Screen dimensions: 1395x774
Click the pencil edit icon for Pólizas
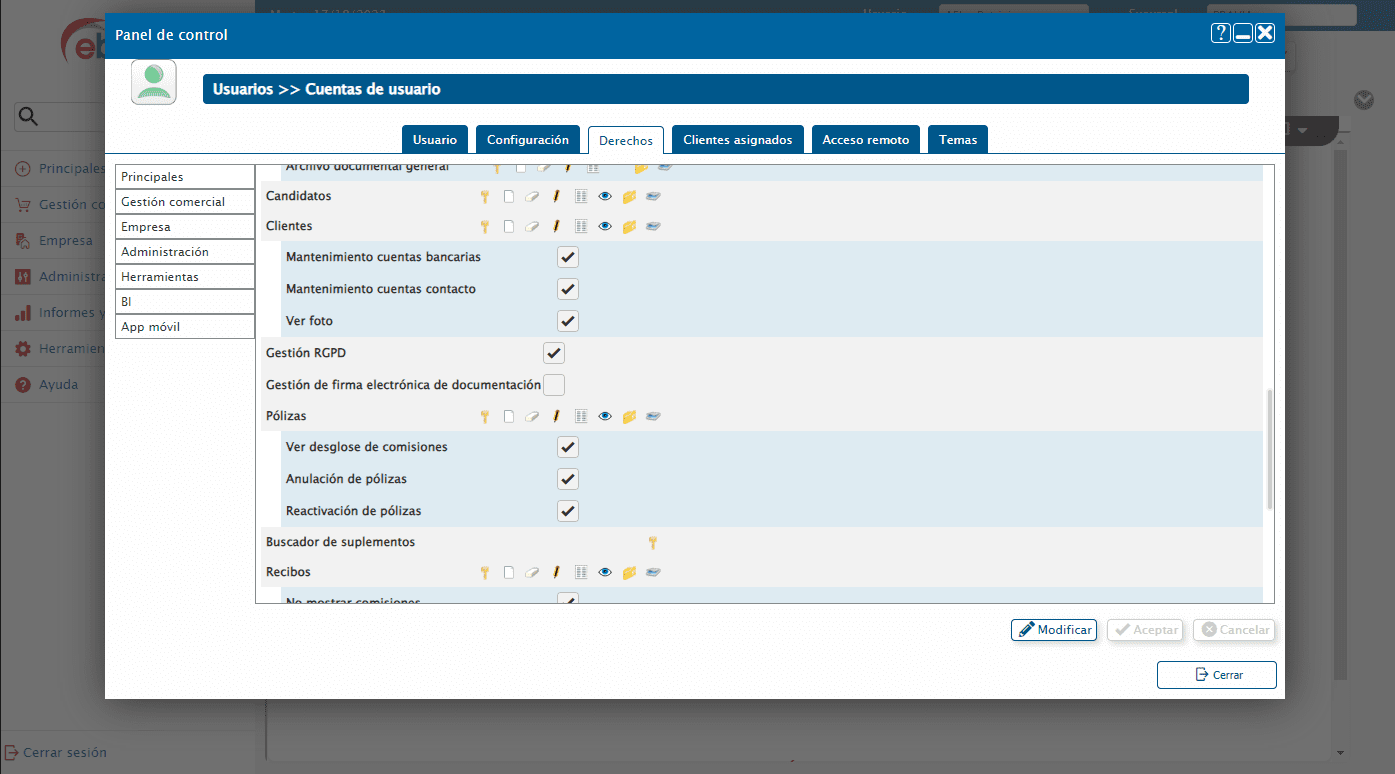556,417
